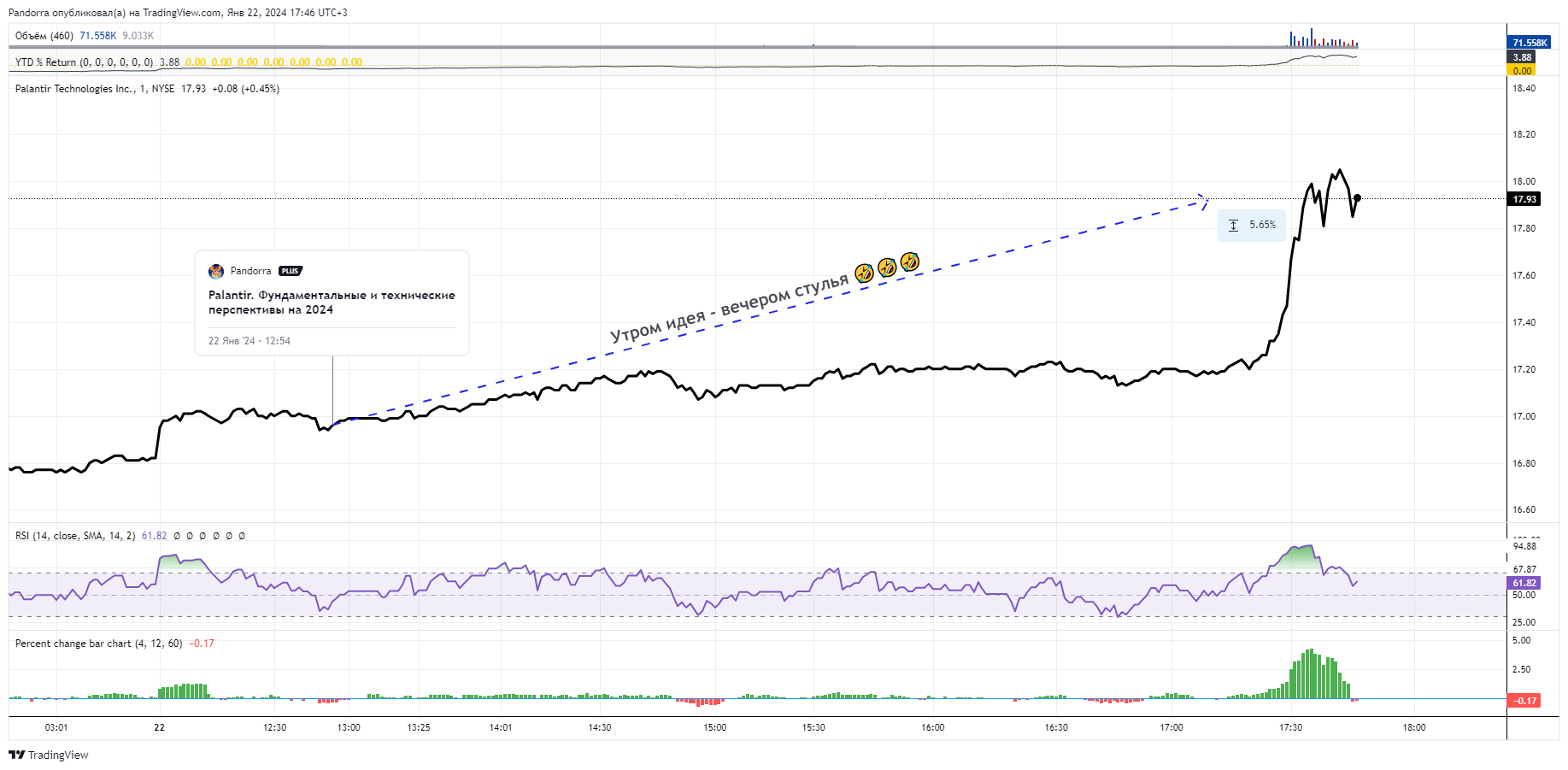Click the TradingView logo at bottom left
The width and height of the screenshot is (1568, 770).
pos(49,755)
